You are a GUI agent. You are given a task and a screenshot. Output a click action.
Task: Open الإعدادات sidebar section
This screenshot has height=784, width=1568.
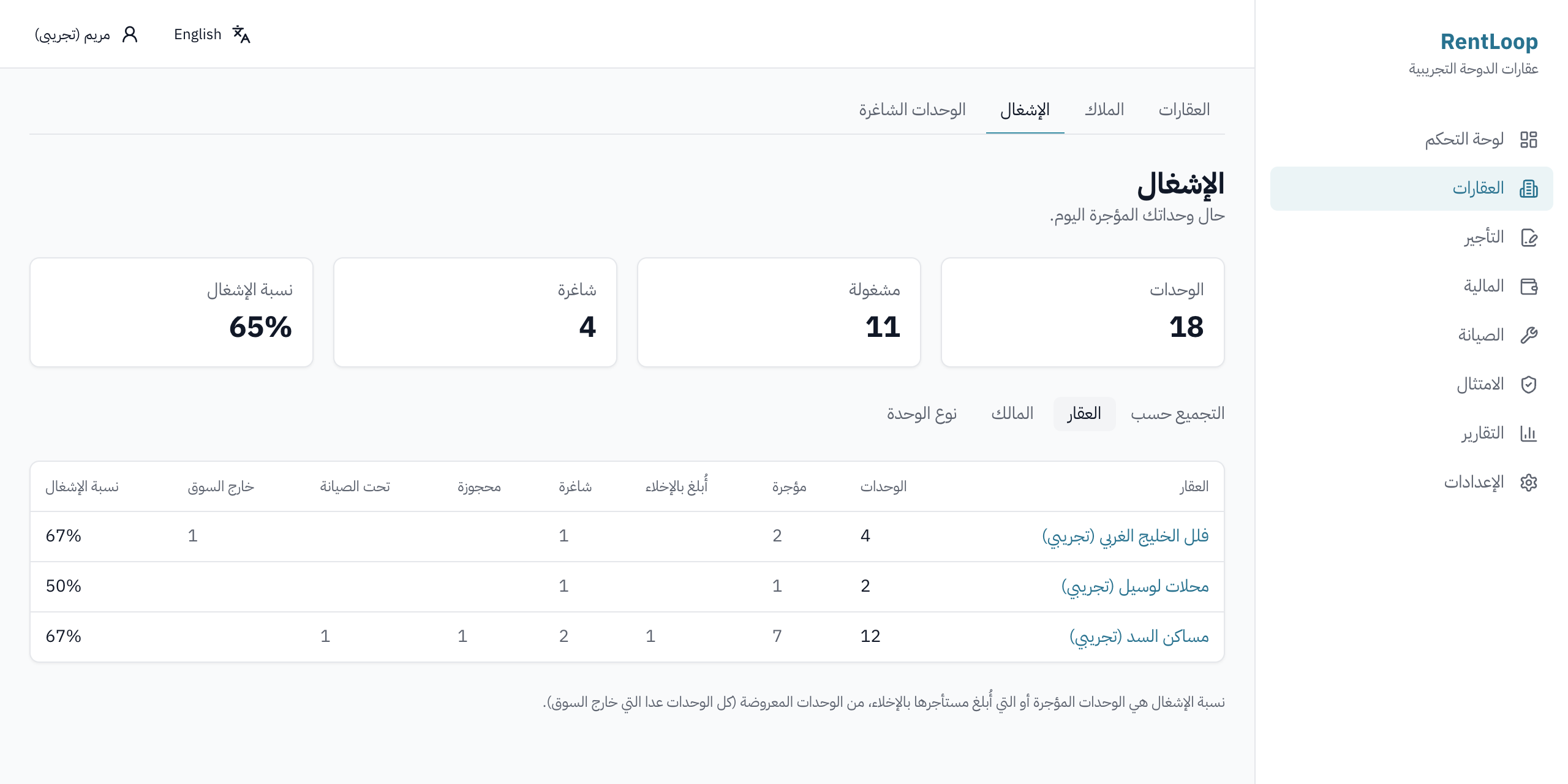pos(1411,483)
